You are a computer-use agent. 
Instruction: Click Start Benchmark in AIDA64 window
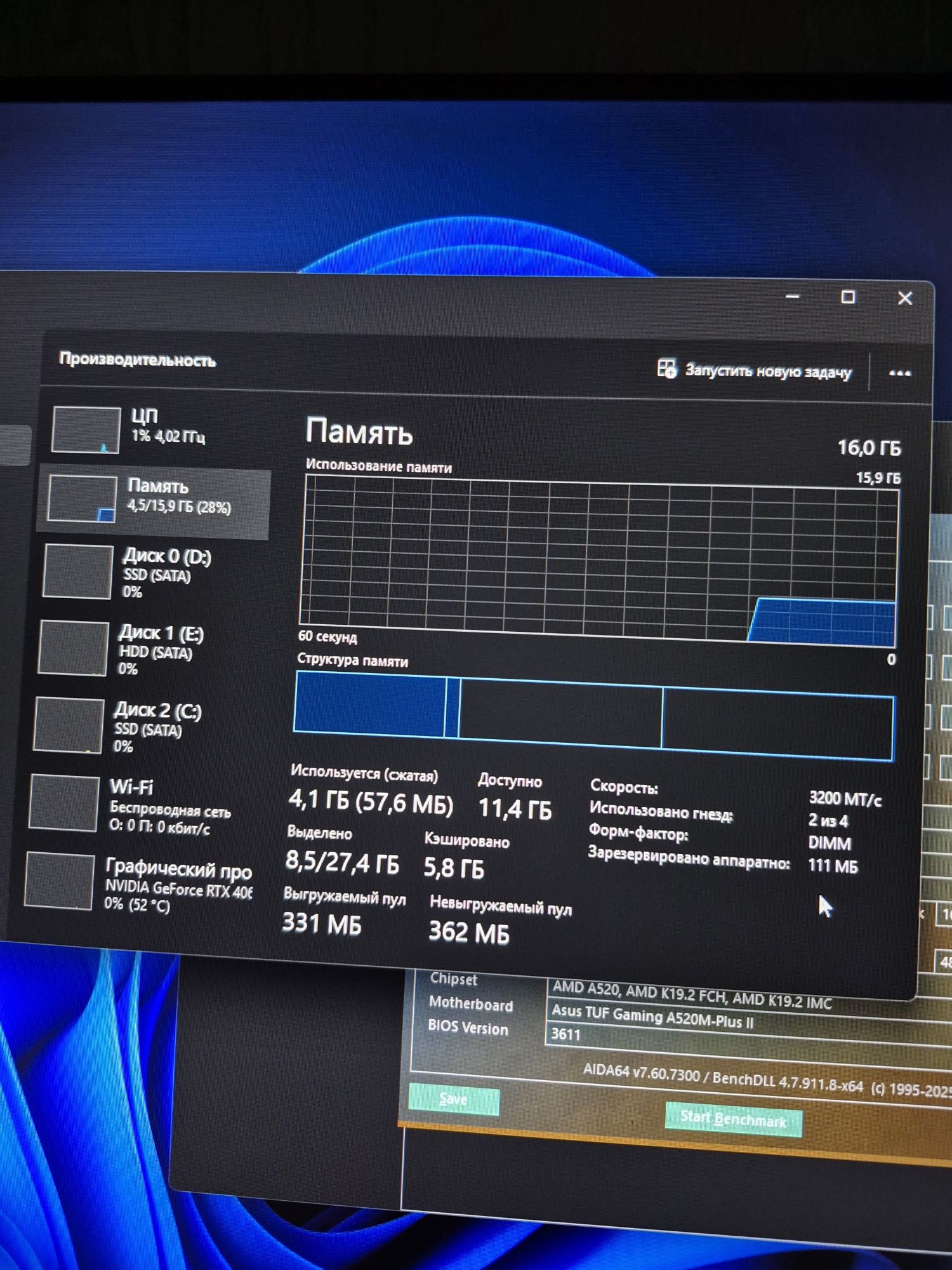733,1120
